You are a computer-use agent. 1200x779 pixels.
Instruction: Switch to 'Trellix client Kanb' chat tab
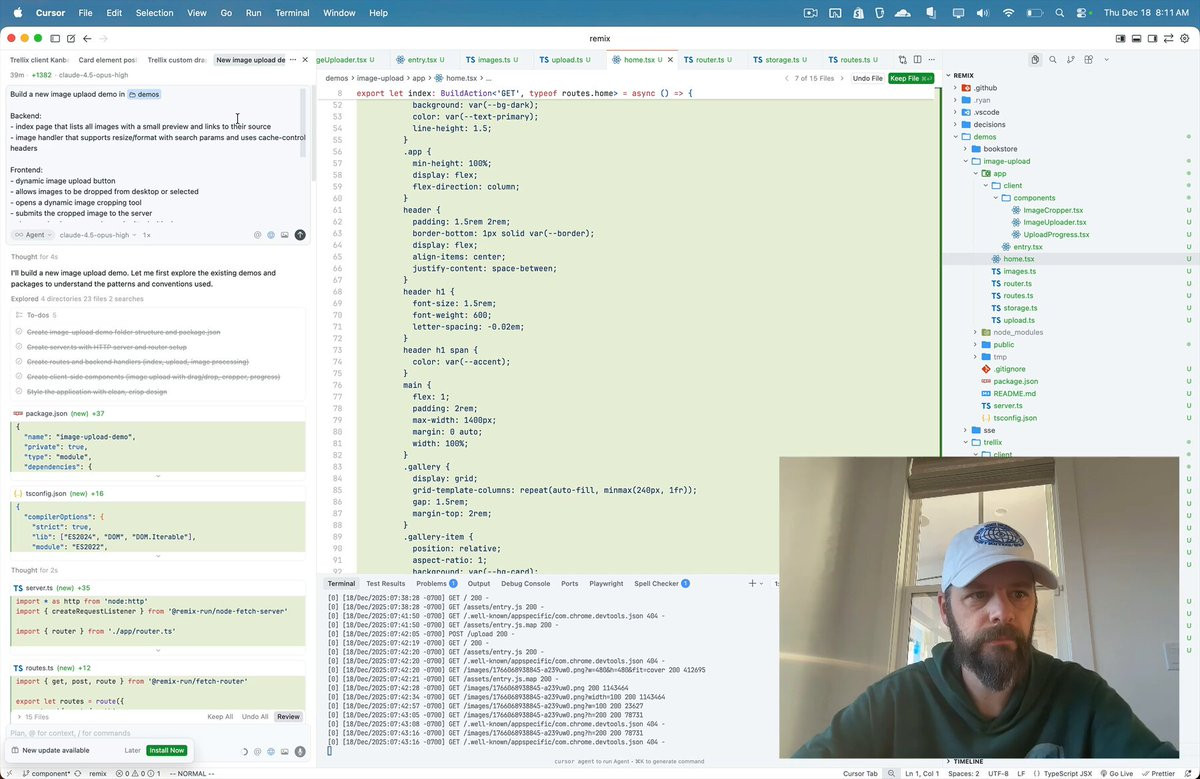click(38, 60)
